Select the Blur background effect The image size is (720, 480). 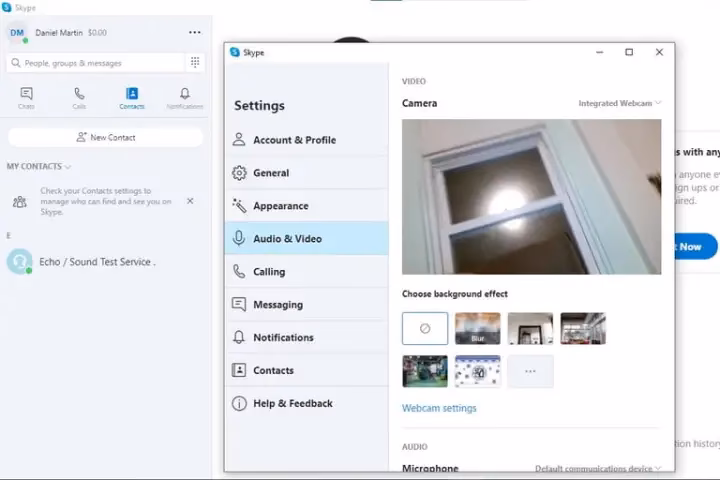point(478,328)
